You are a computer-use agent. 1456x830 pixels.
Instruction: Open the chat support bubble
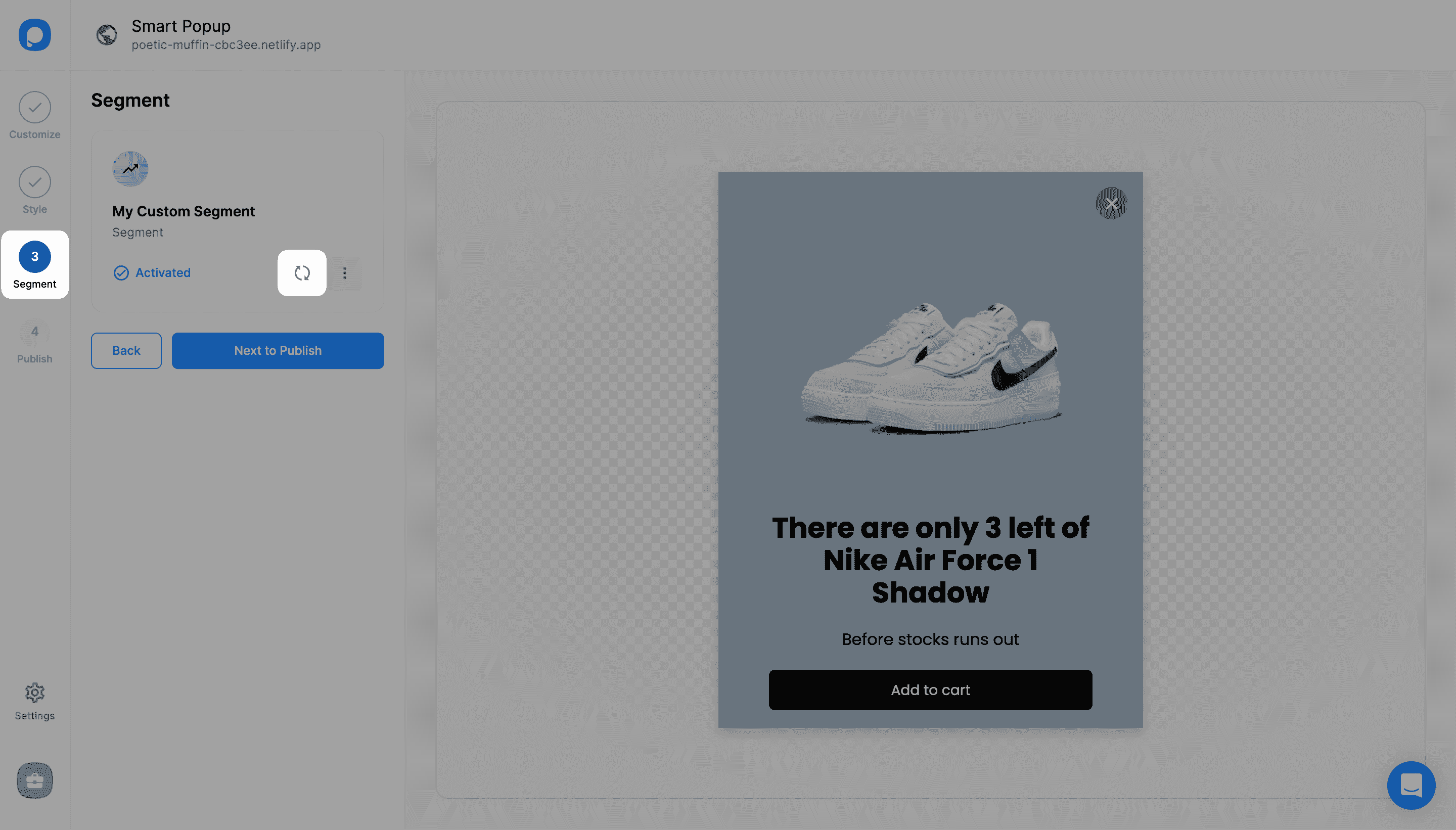click(x=1411, y=786)
